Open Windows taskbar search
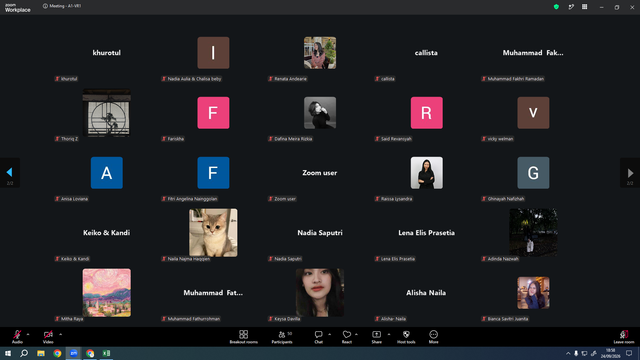 (x=24, y=353)
